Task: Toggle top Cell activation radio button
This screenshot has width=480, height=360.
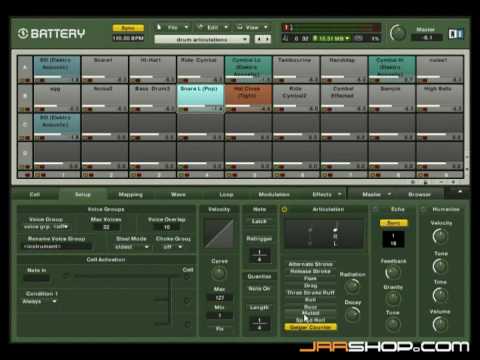Action: click(x=188, y=277)
